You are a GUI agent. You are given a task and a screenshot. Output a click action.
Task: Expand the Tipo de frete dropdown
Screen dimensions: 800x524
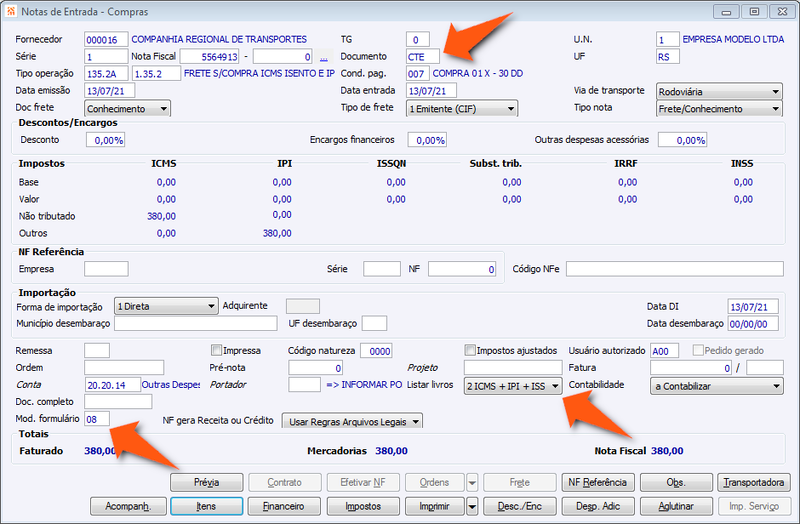(x=462, y=109)
